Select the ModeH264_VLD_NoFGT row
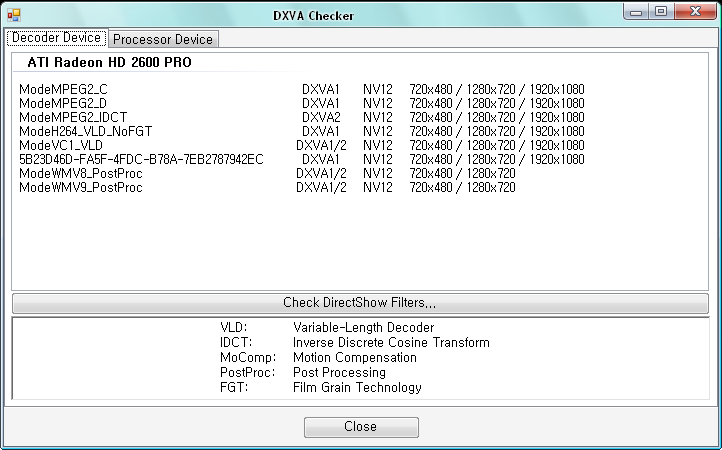 (x=302, y=131)
